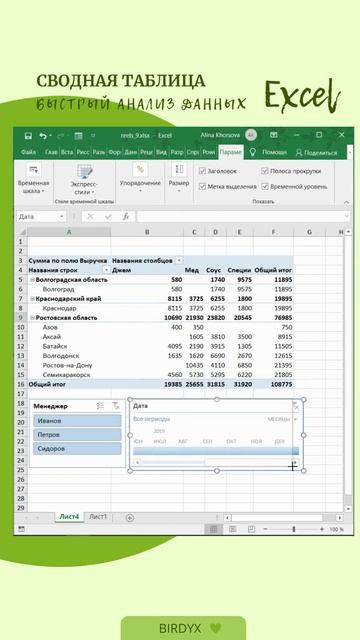The height and width of the screenshot is (640, 360).
Task: Switch to the Вид ribbon tab
Action: 162,152
